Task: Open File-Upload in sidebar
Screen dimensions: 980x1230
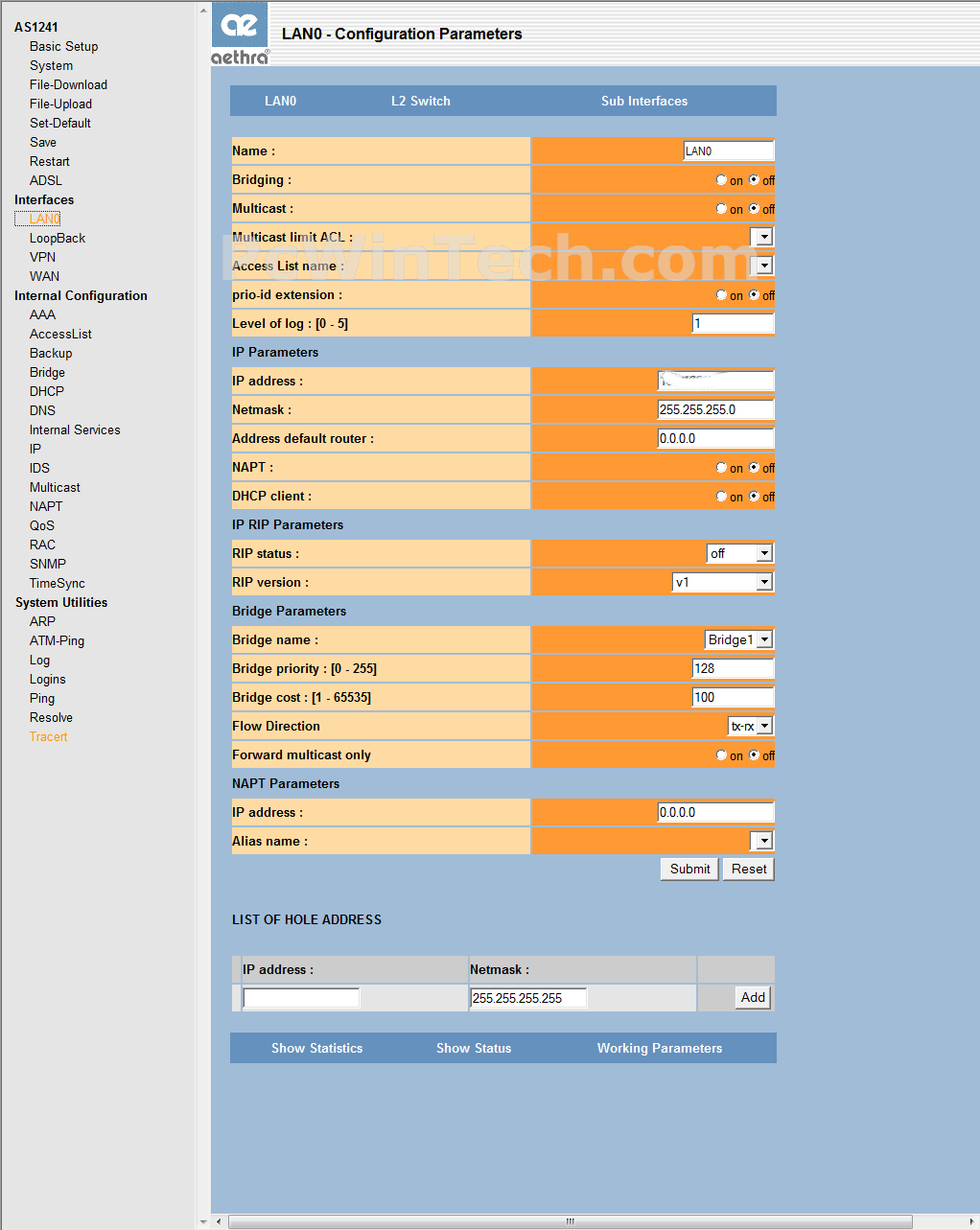Action: pos(60,104)
